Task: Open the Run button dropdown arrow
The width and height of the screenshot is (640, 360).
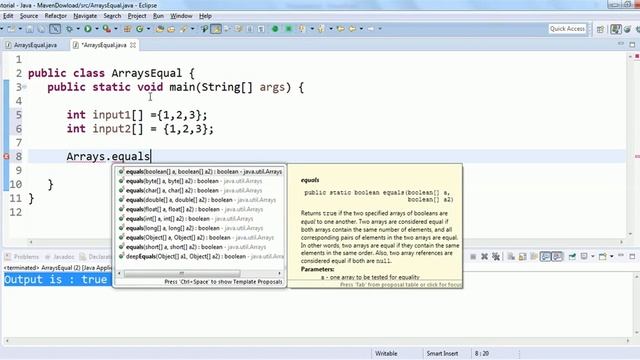Action: pyautogui.click(x=97, y=29)
